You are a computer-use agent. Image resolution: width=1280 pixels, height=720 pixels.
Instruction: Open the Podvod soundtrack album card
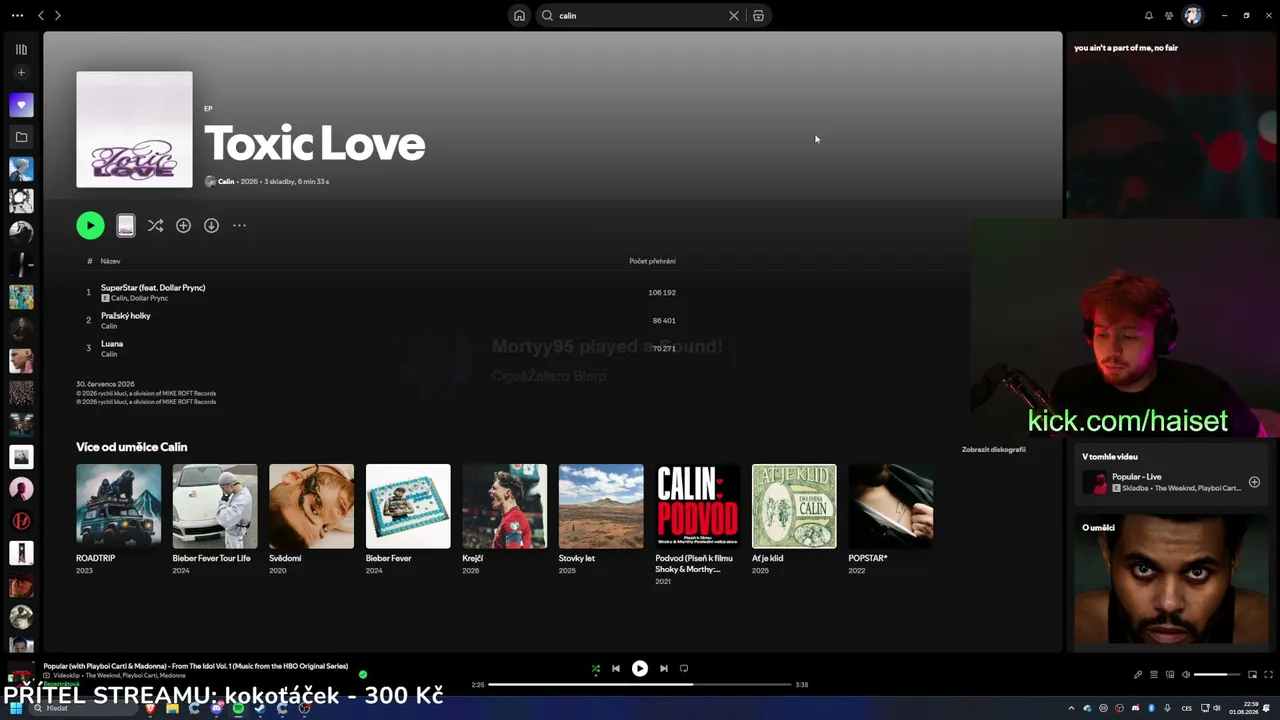point(697,524)
